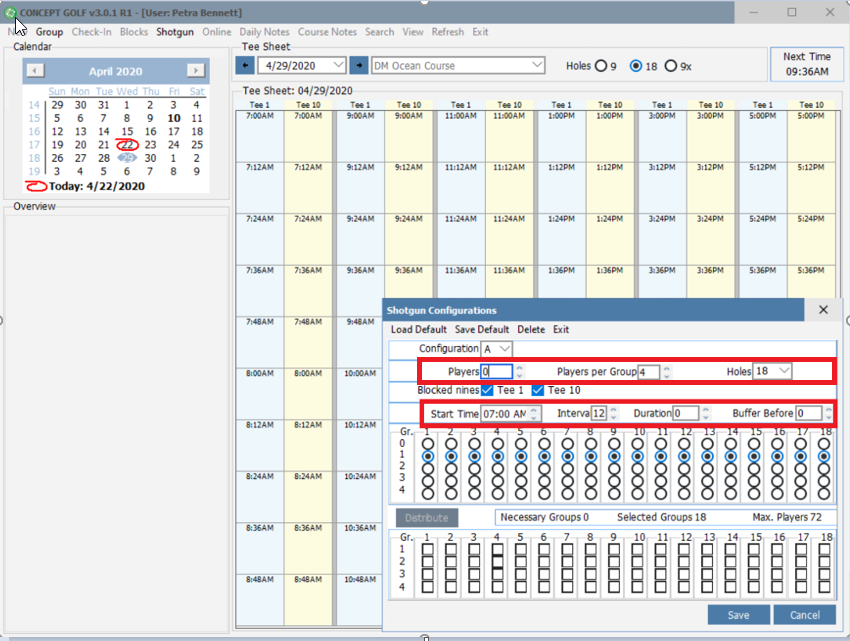Select April 22 in the calendar
This screenshot has height=641, width=850.
[x=127, y=145]
